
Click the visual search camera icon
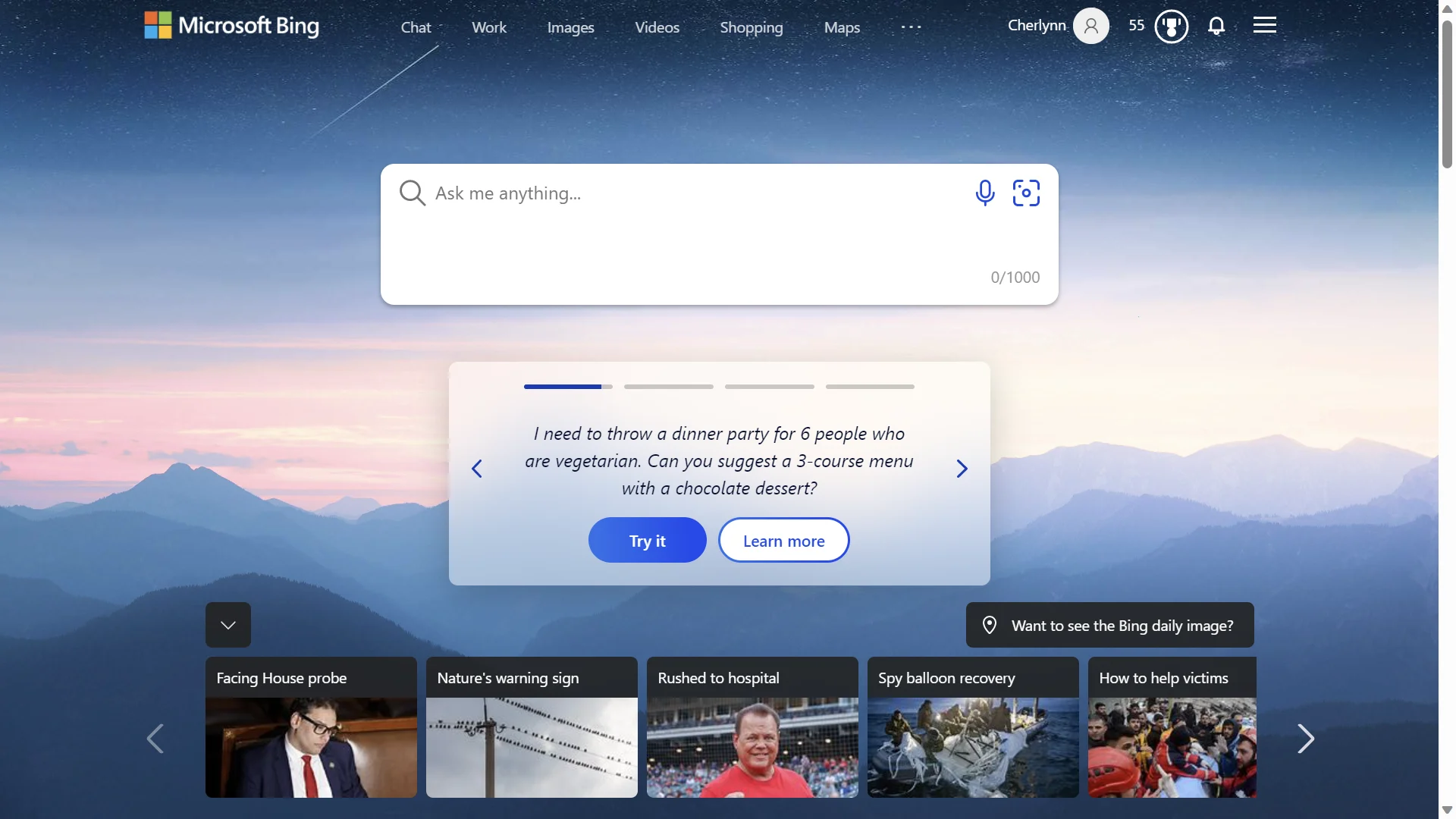[x=1025, y=192]
